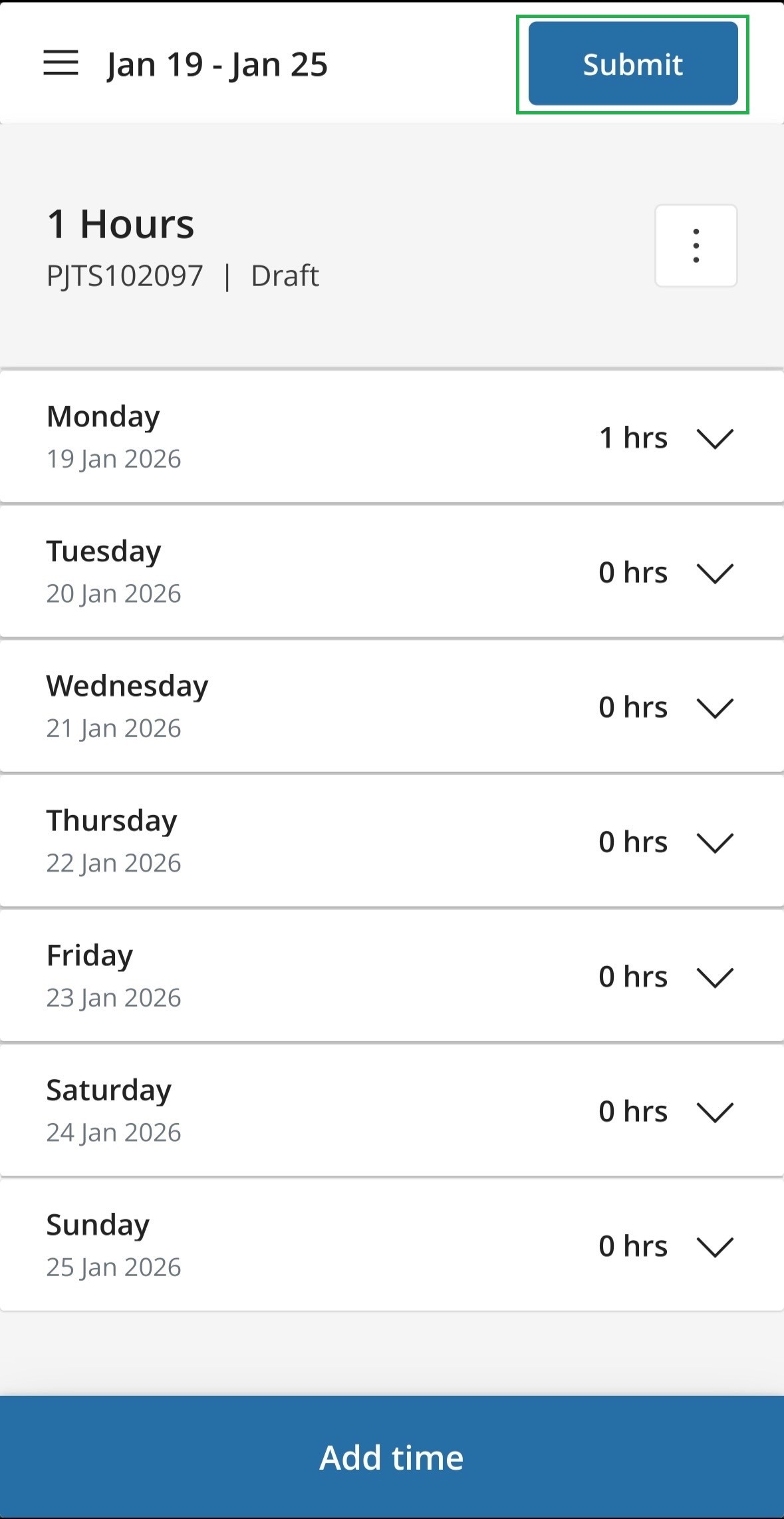Expand Sunday's time entries chevron
The height and width of the screenshot is (1519, 784).
click(x=714, y=1246)
